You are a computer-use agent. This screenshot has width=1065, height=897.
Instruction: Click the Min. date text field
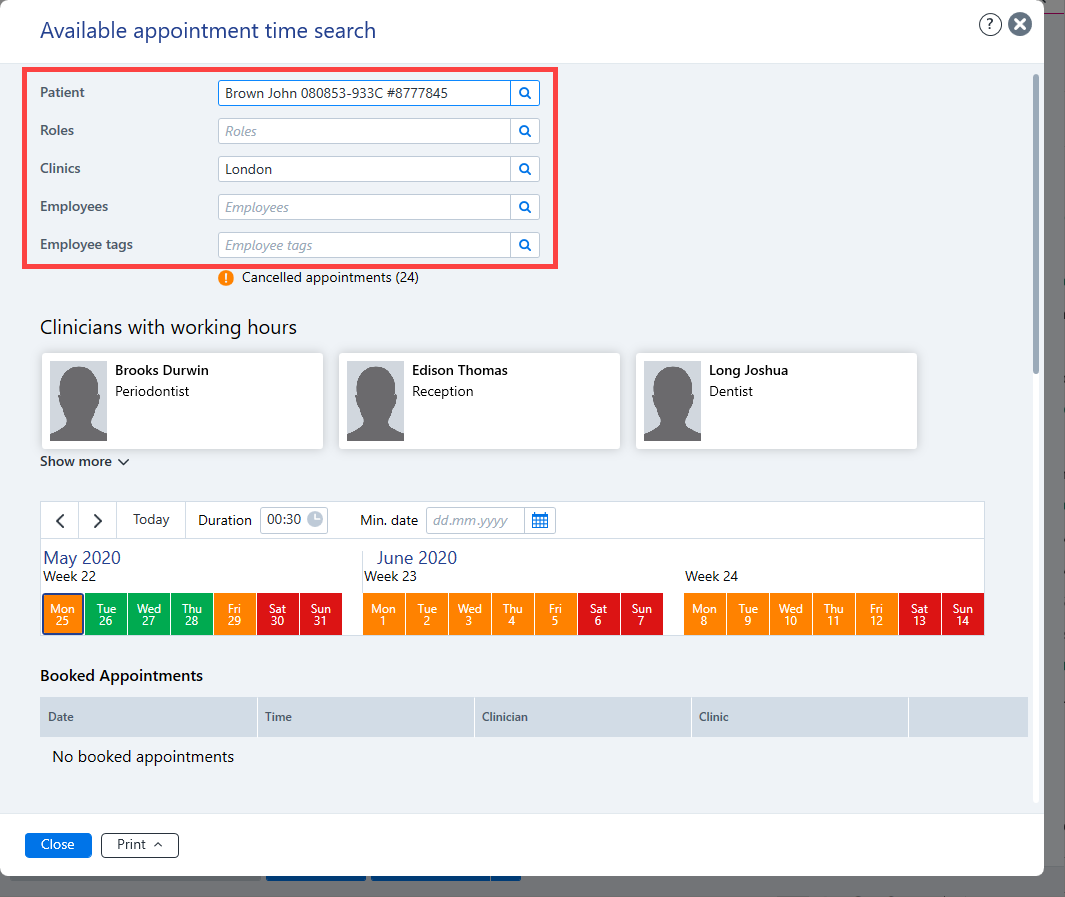[475, 521]
